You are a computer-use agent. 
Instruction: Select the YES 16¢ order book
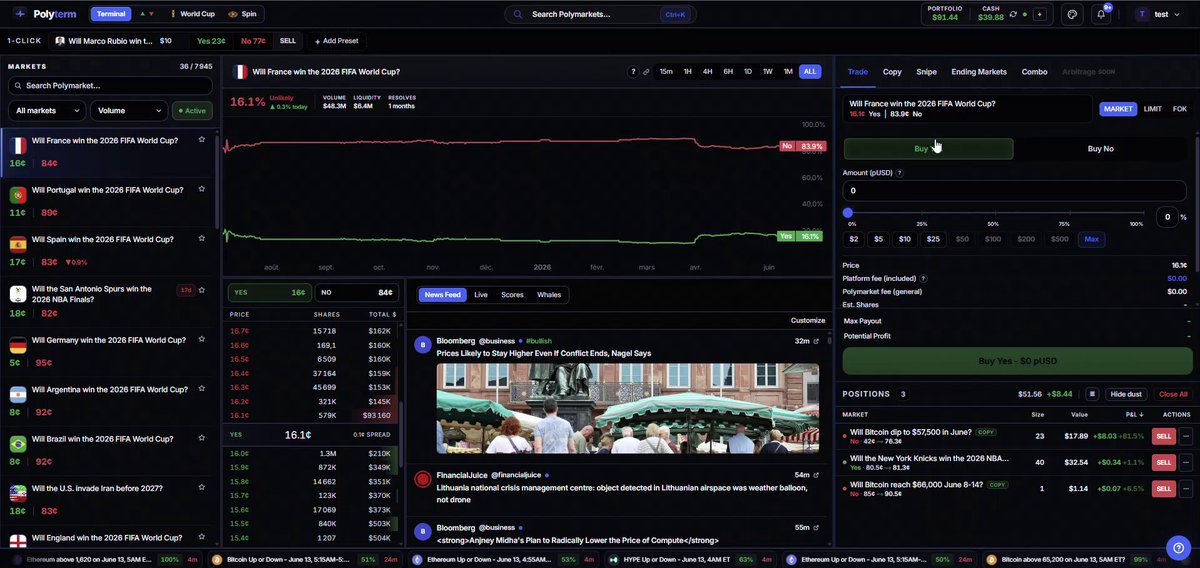click(x=268, y=293)
